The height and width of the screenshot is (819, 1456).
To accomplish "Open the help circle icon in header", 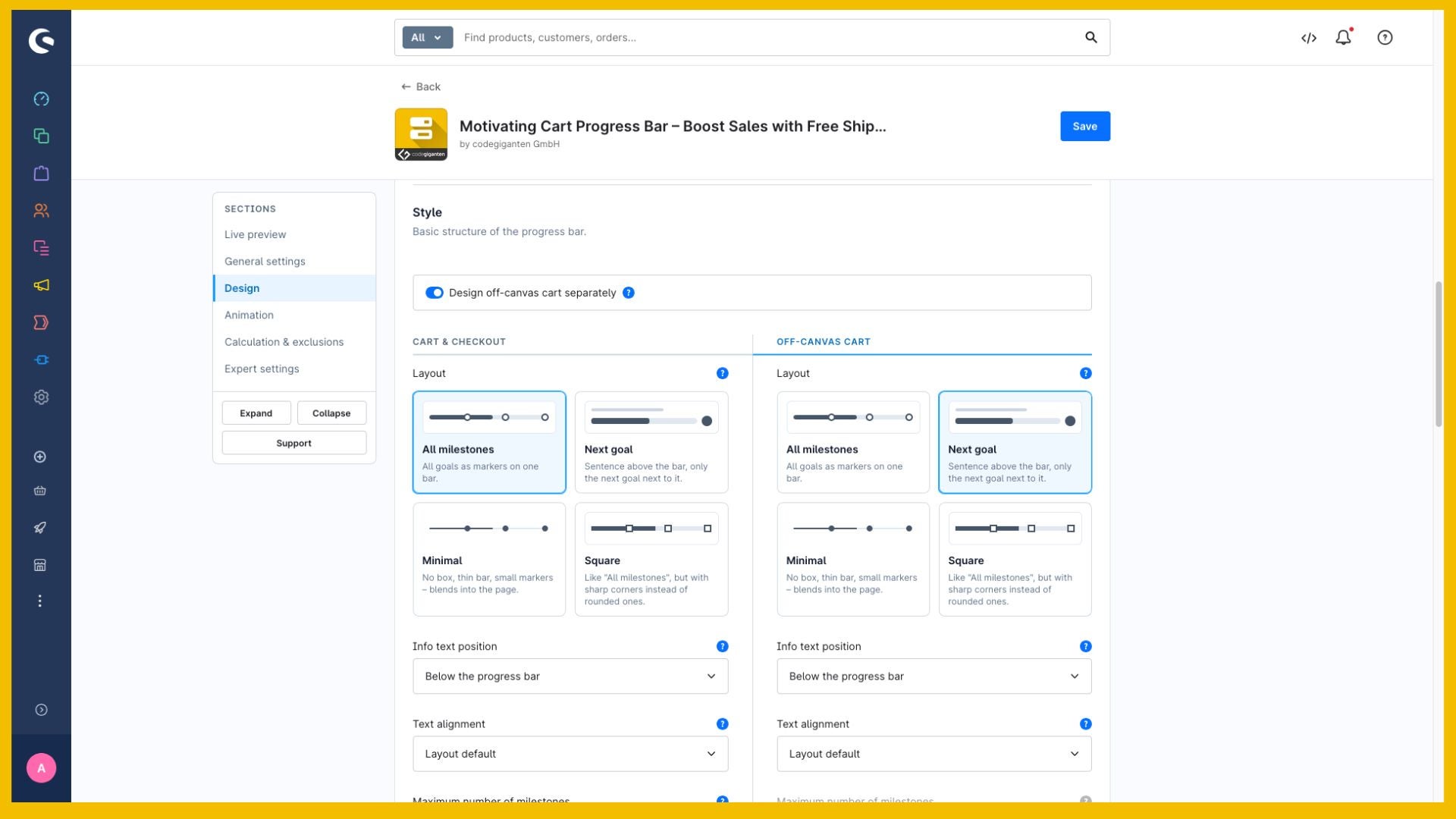I will pyautogui.click(x=1385, y=38).
